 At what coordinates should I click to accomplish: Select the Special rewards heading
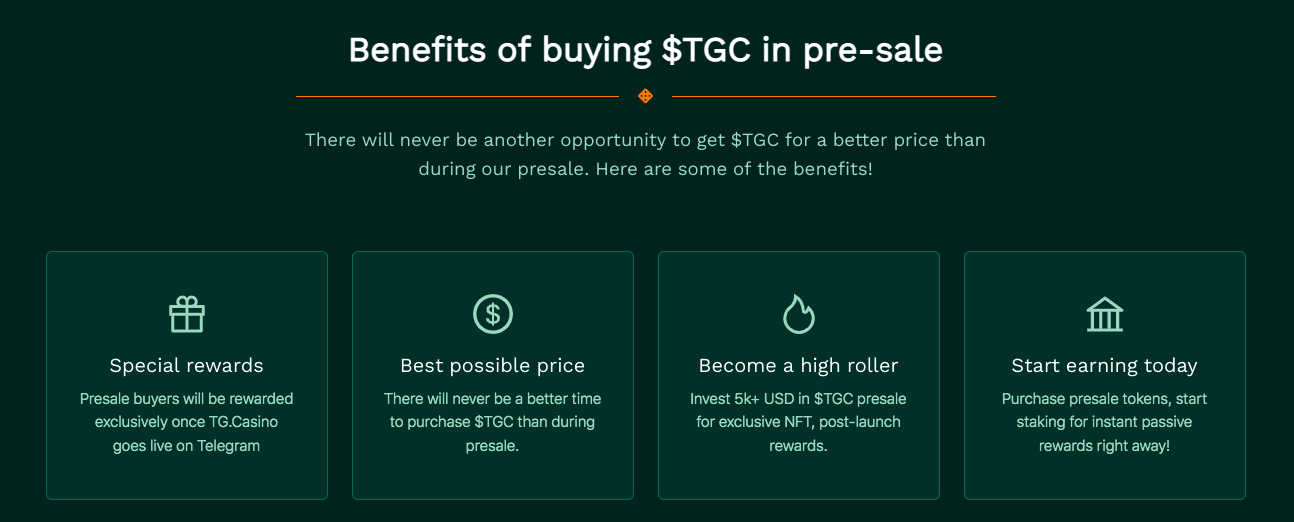pos(187,365)
